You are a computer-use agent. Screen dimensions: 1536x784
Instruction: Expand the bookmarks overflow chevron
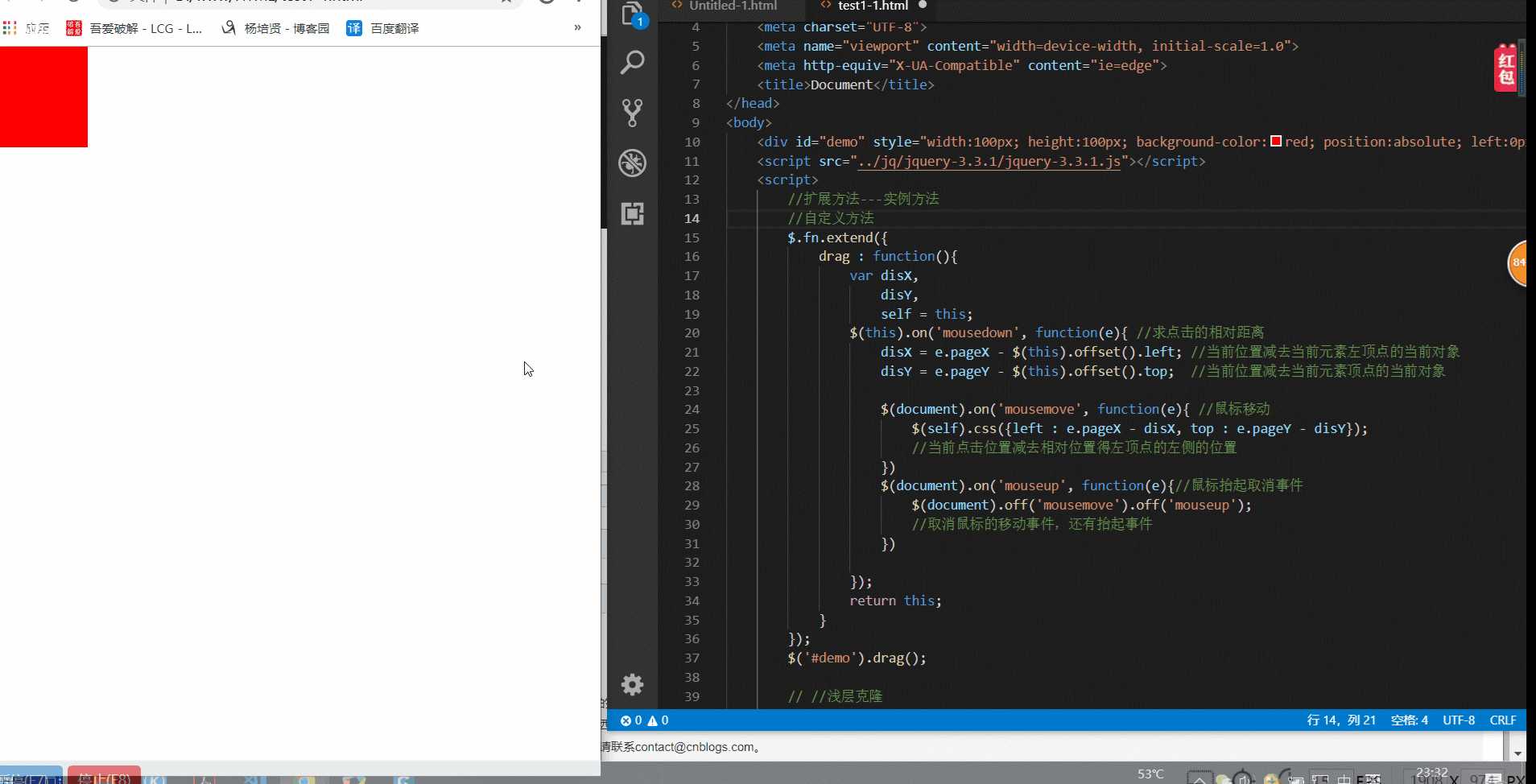tap(577, 27)
